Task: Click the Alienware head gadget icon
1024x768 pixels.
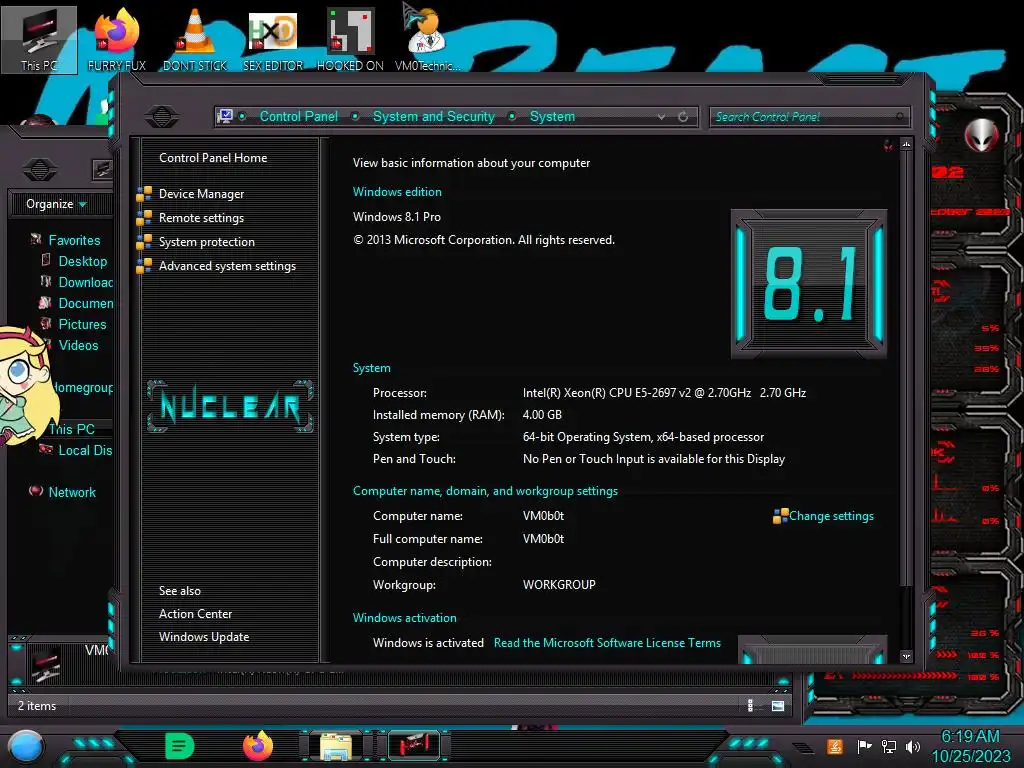Action: (x=982, y=135)
